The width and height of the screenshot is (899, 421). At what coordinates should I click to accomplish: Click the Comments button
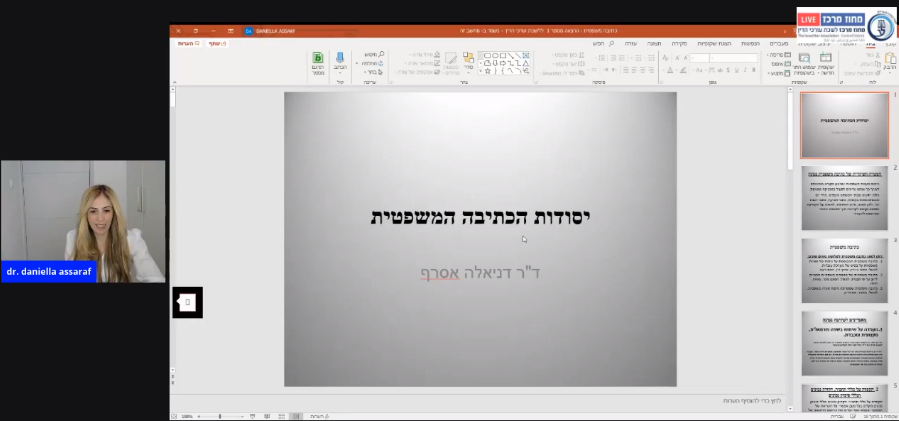[x=189, y=44]
